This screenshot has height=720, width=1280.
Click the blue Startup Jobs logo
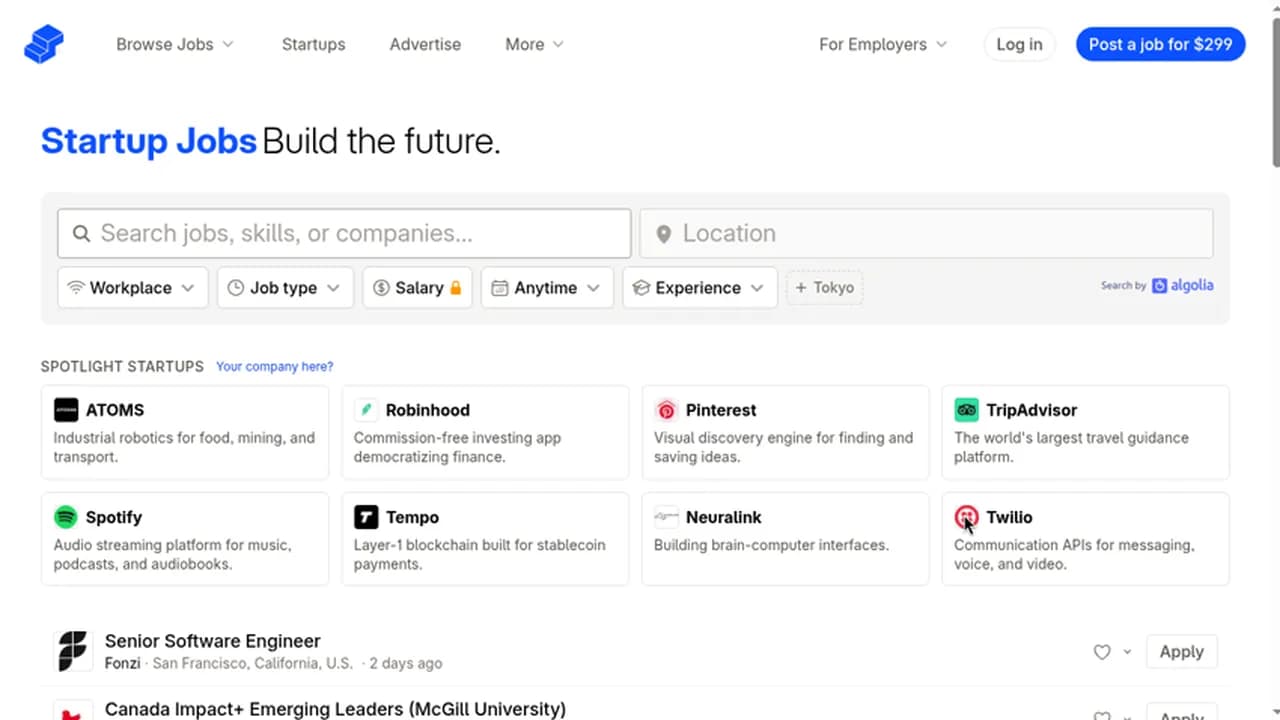43,44
